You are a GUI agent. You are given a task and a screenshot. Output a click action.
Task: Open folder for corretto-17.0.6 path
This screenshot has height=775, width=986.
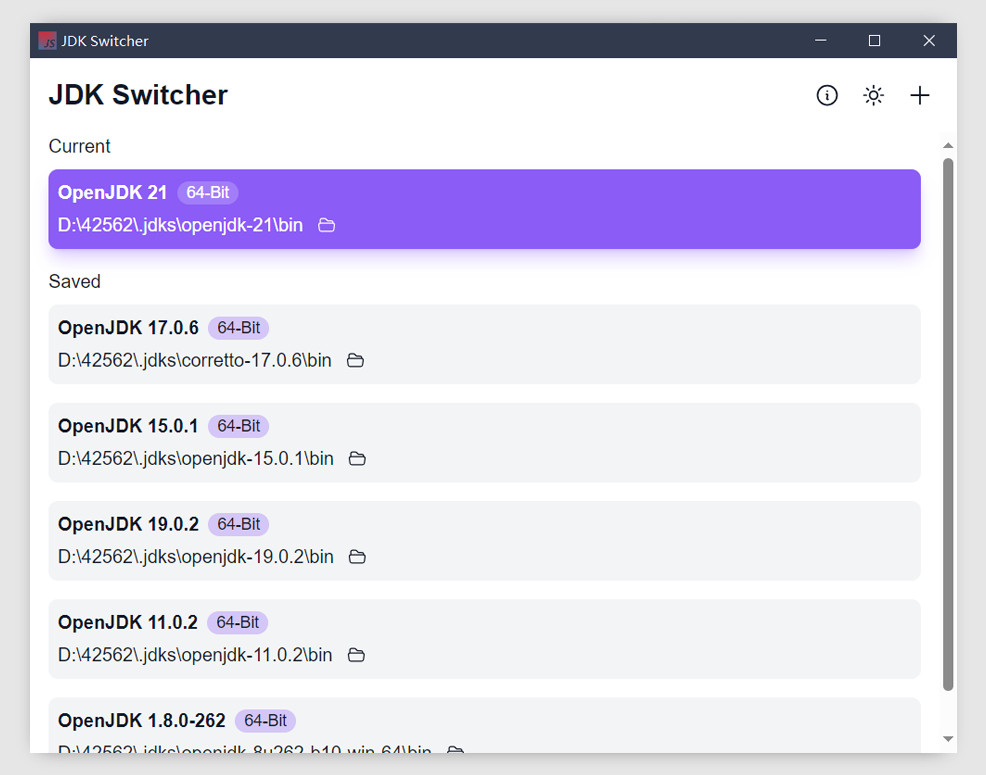355,360
